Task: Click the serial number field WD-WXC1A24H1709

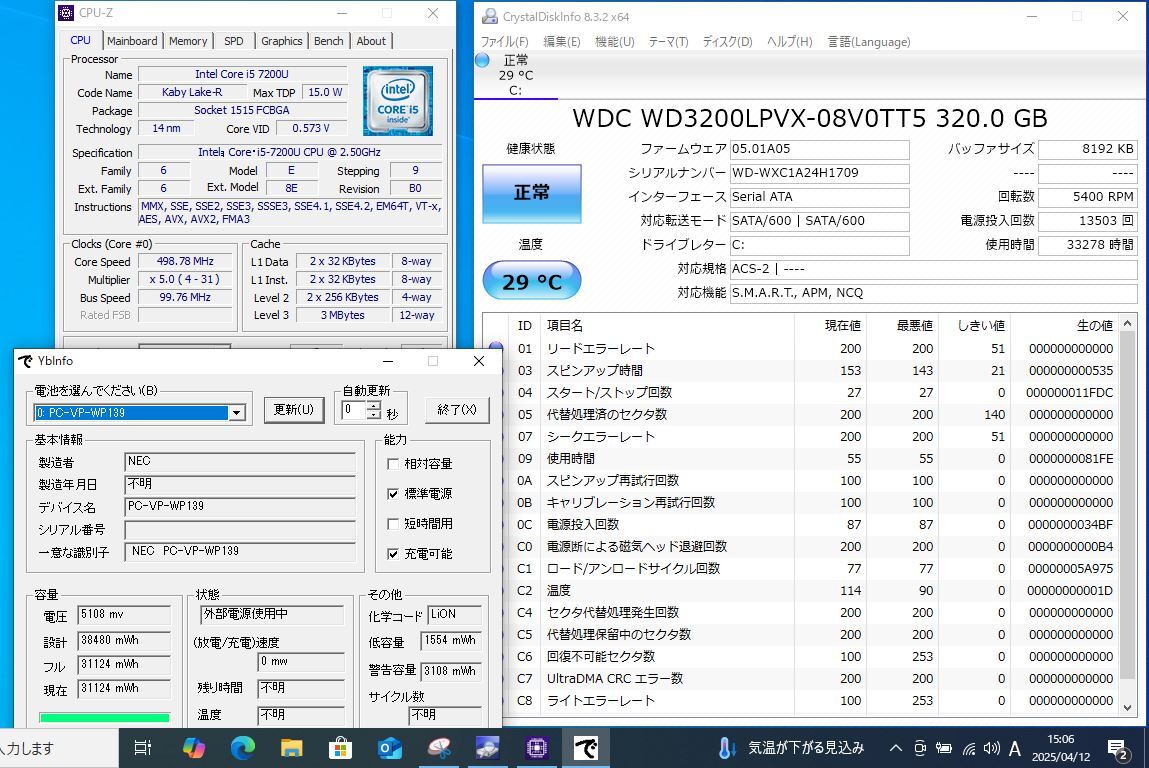Action: [820, 173]
